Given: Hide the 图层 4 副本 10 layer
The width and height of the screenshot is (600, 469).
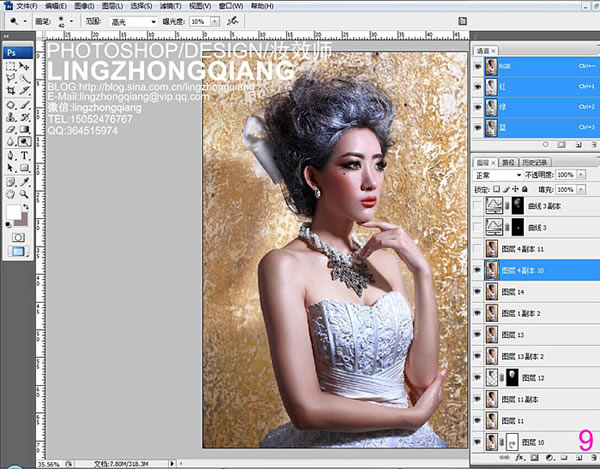Looking at the screenshot, I should click(477, 270).
